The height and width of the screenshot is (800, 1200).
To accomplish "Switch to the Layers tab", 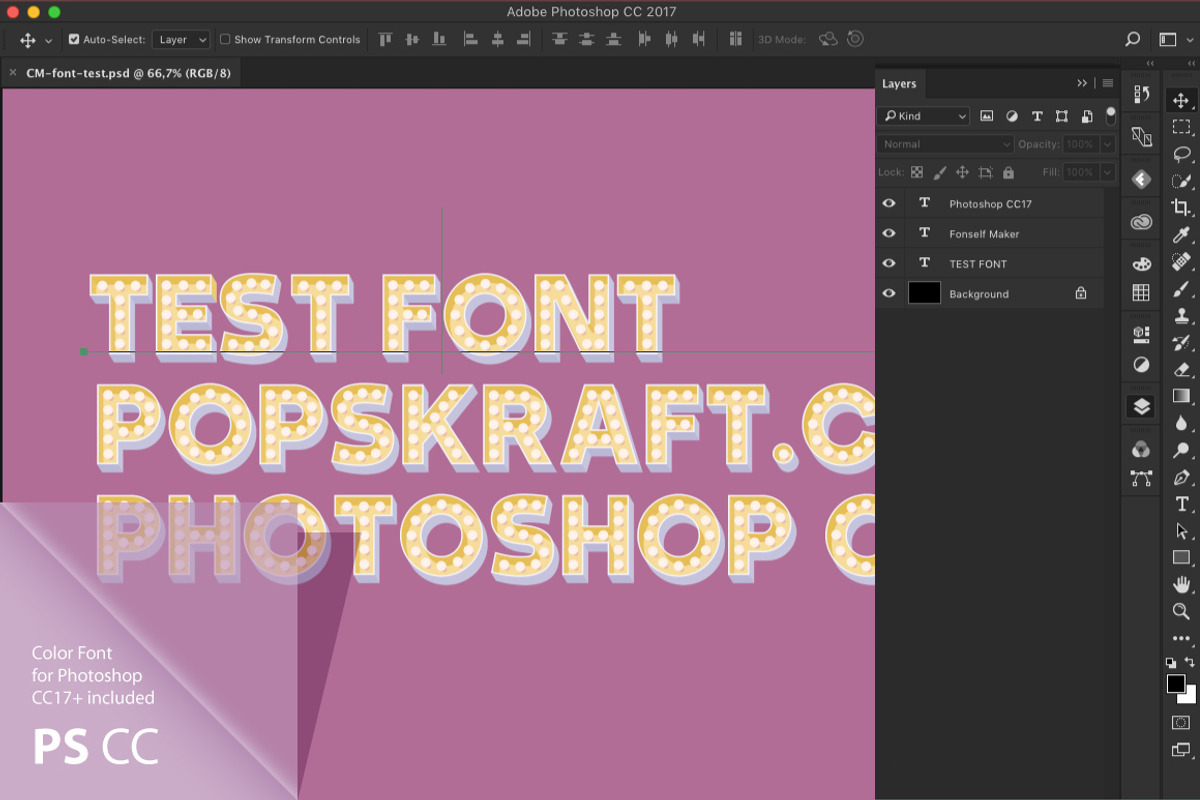I will click(x=899, y=84).
